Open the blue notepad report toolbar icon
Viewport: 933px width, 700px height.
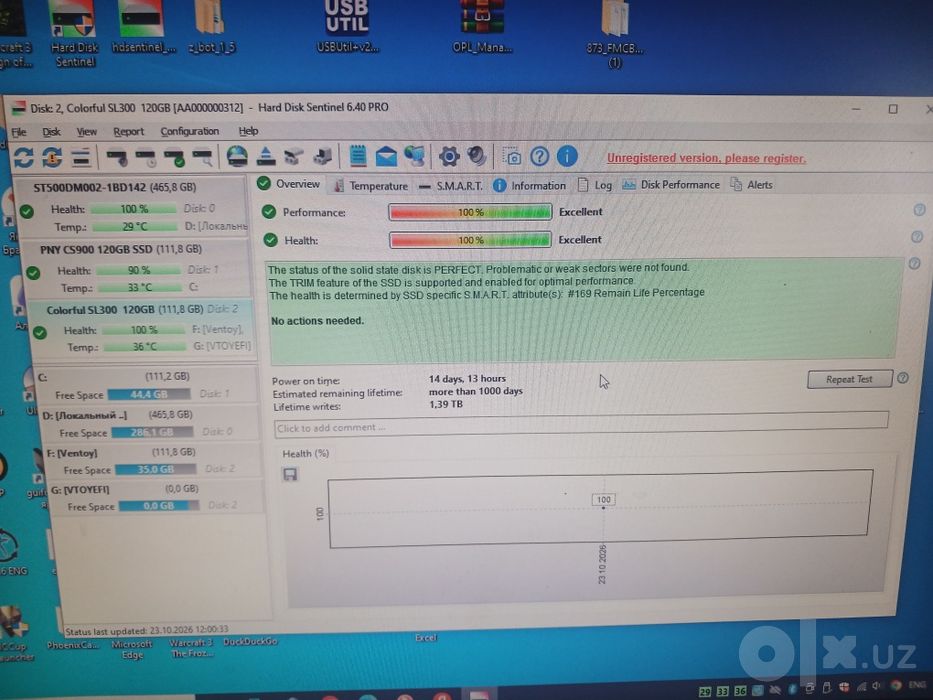(358, 157)
